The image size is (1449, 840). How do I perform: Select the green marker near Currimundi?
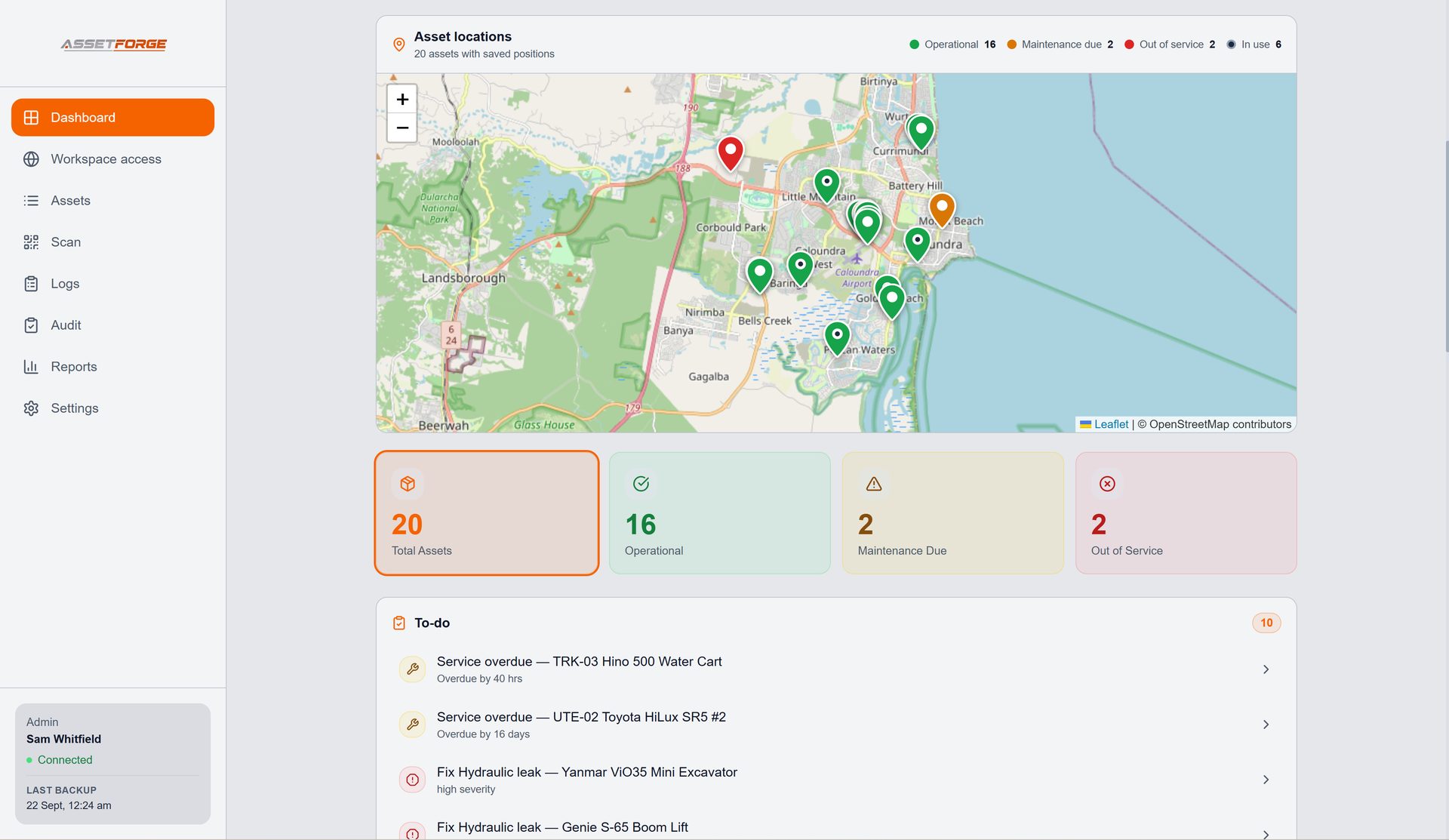tap(921, 132)
